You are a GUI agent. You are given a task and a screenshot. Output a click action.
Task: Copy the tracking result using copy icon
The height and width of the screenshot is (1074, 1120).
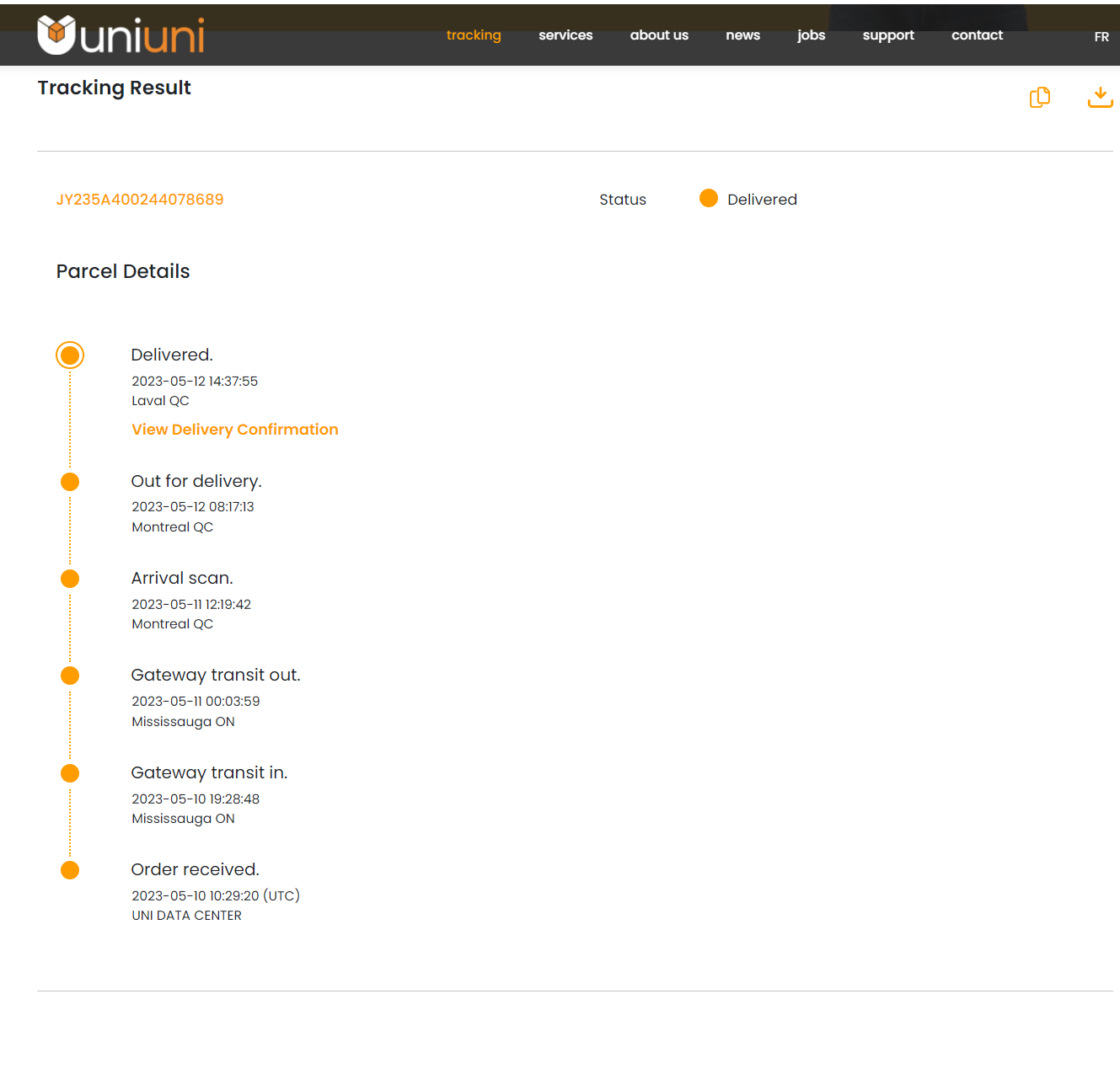click(1040, 98)
